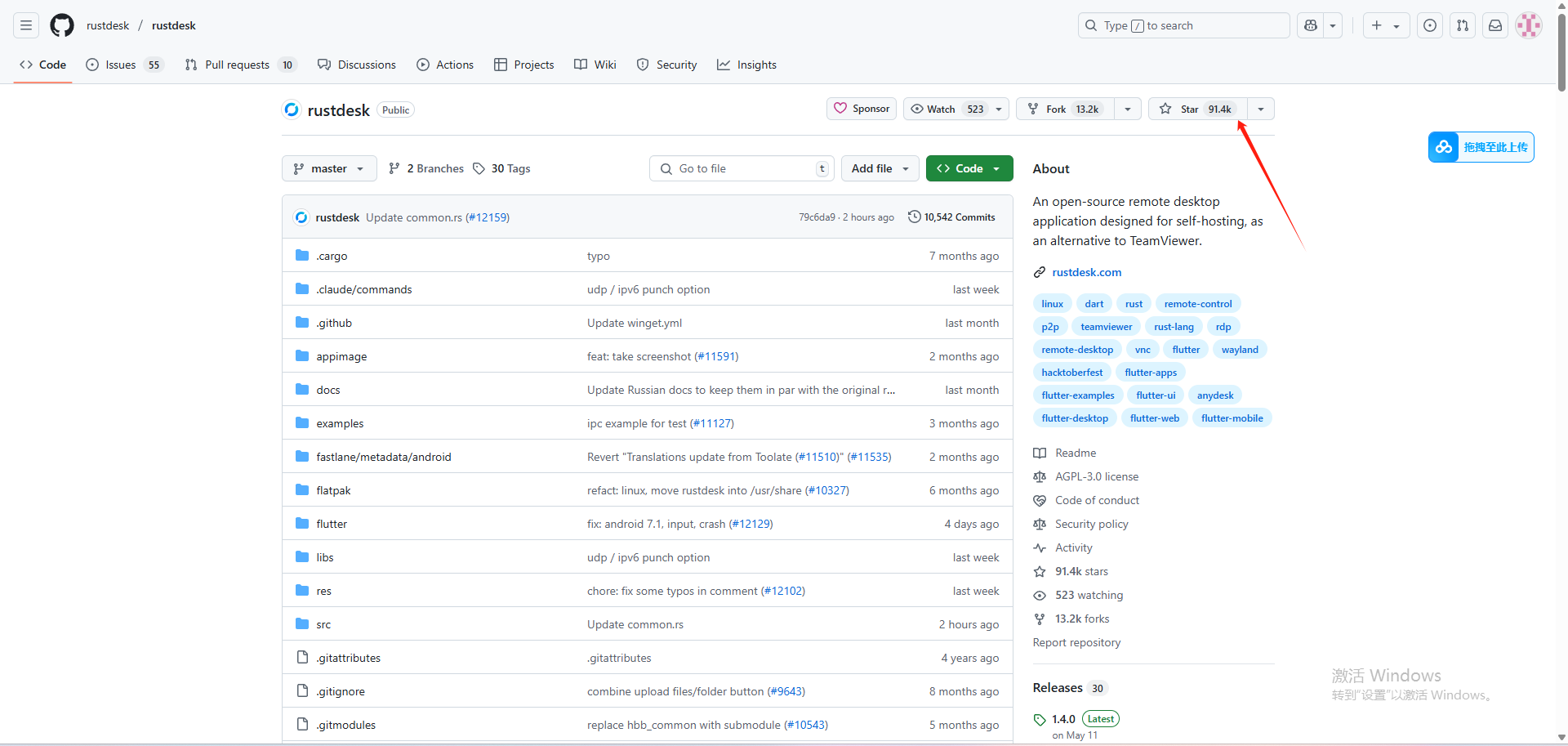Open the 10,542 Commits history link
The width and height of the screenshot is (1568, 746).
click(x=951, y=217)
